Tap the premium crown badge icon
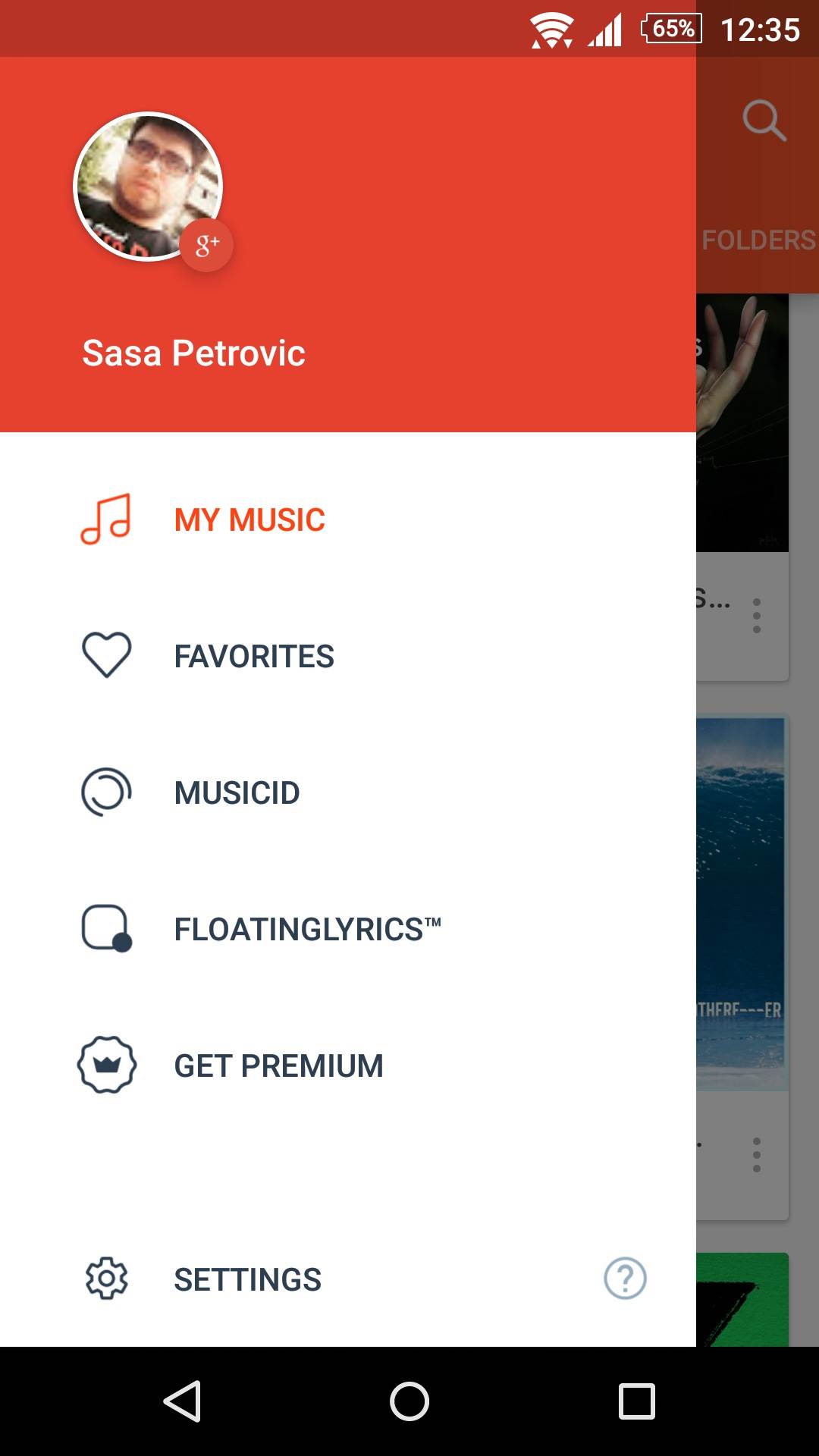The height and width of the screenshot is (1456, 819). (106, 1065)
